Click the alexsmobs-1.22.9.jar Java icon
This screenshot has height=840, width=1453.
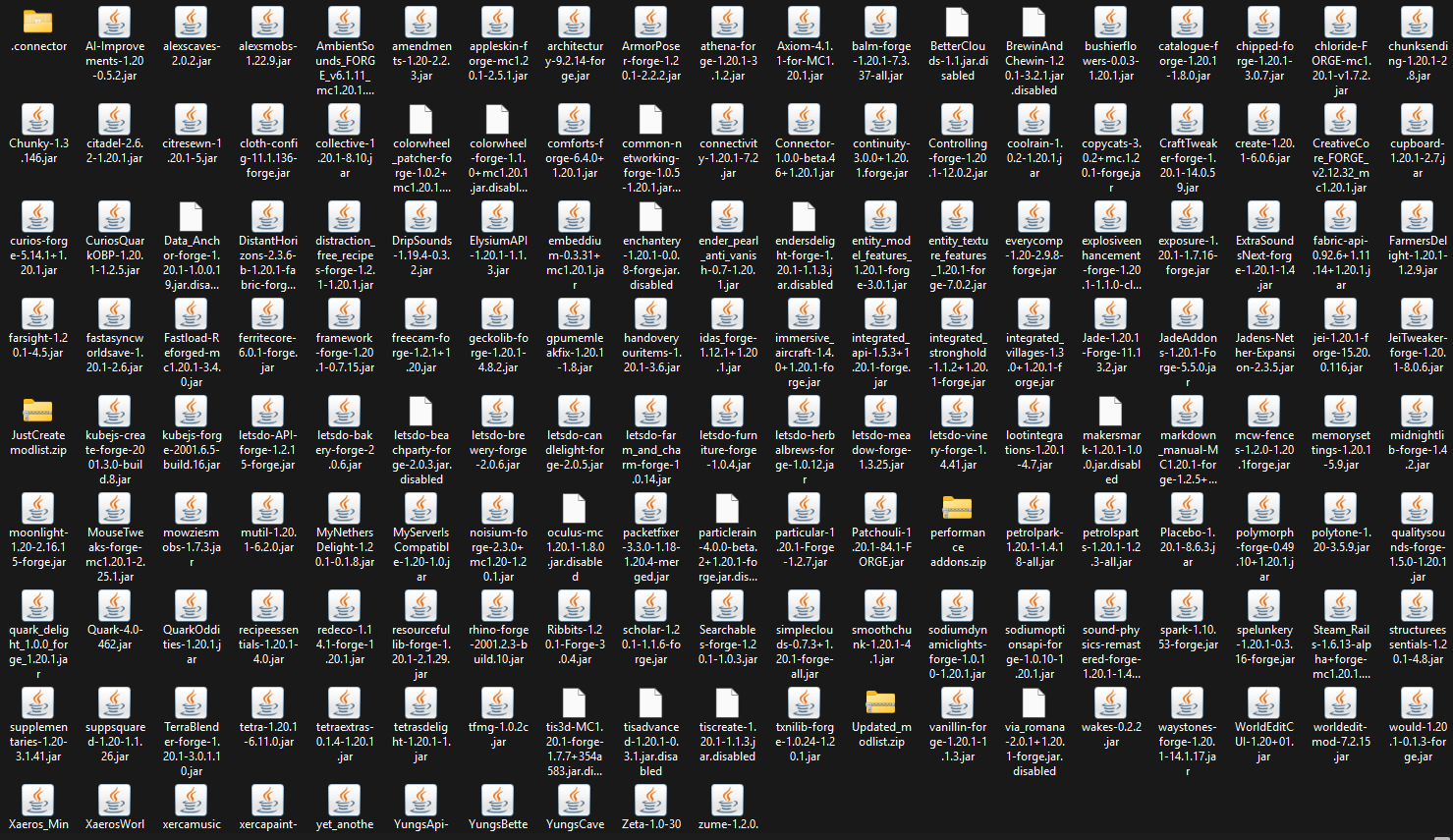point(267,22)
